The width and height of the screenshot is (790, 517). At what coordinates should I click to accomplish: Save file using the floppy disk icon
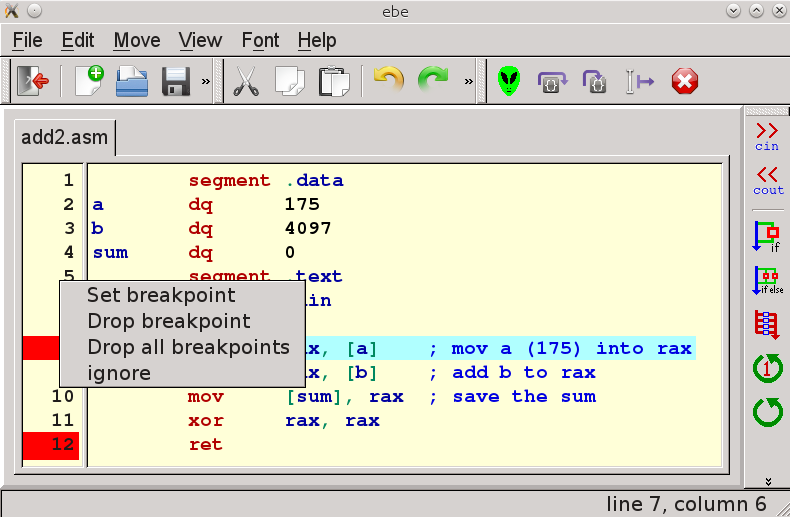pyautogui.click(x=176, y=81)
